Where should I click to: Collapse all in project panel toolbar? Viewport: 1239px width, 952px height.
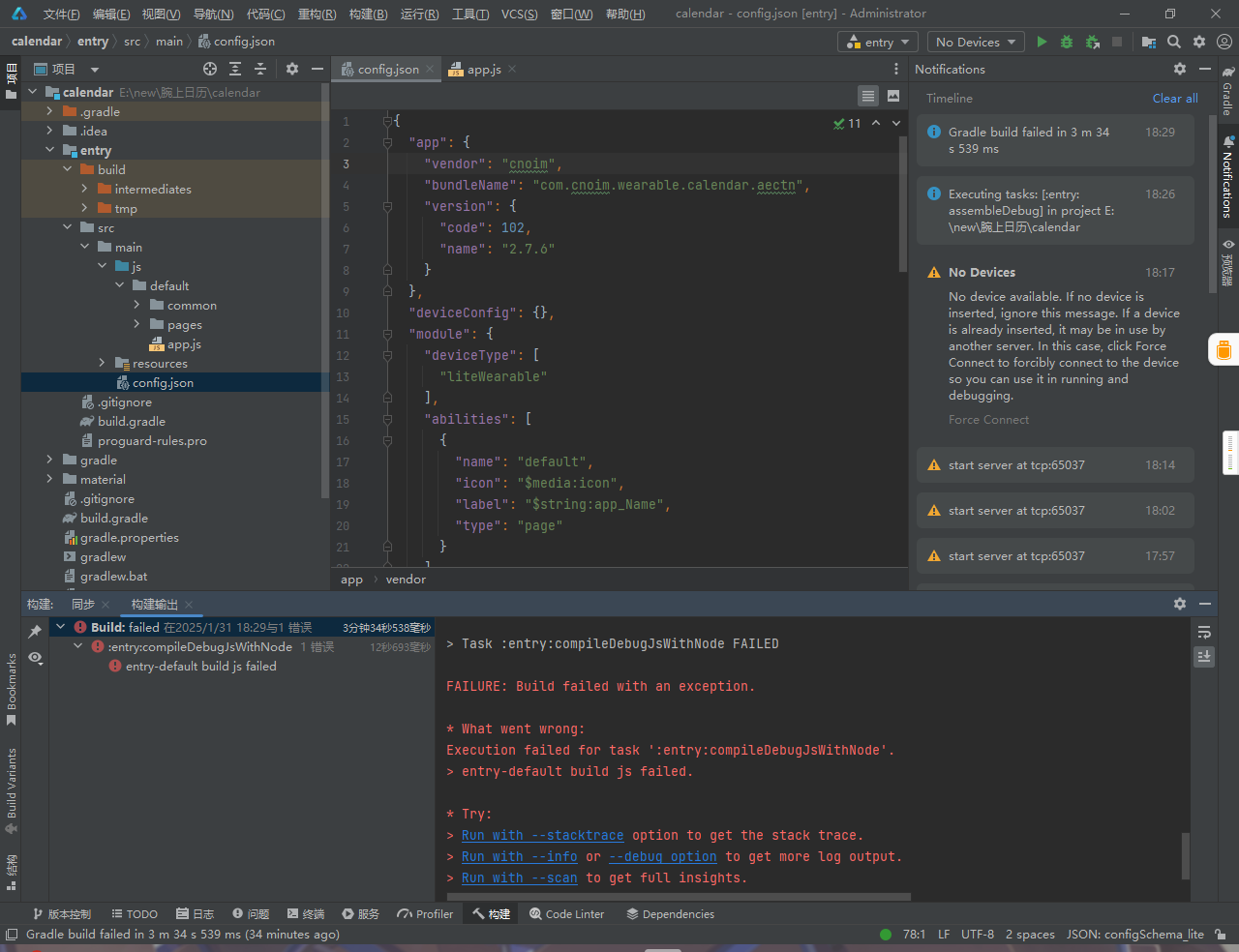260,69
